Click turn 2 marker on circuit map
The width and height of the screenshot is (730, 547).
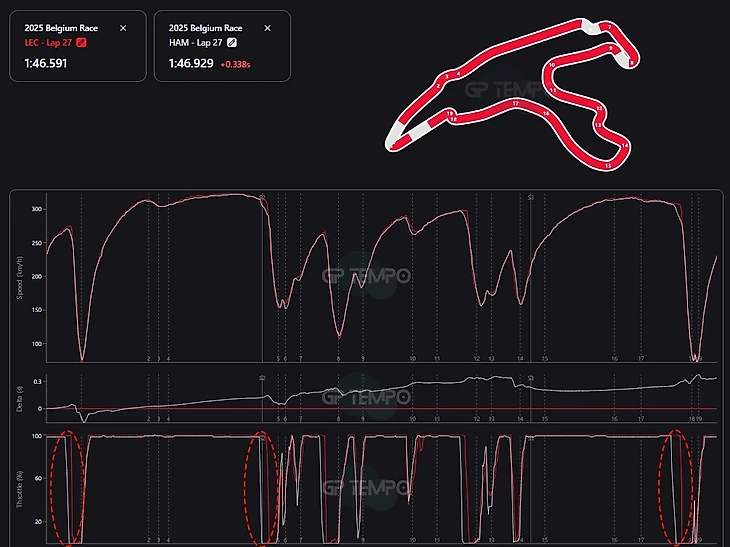438,86
